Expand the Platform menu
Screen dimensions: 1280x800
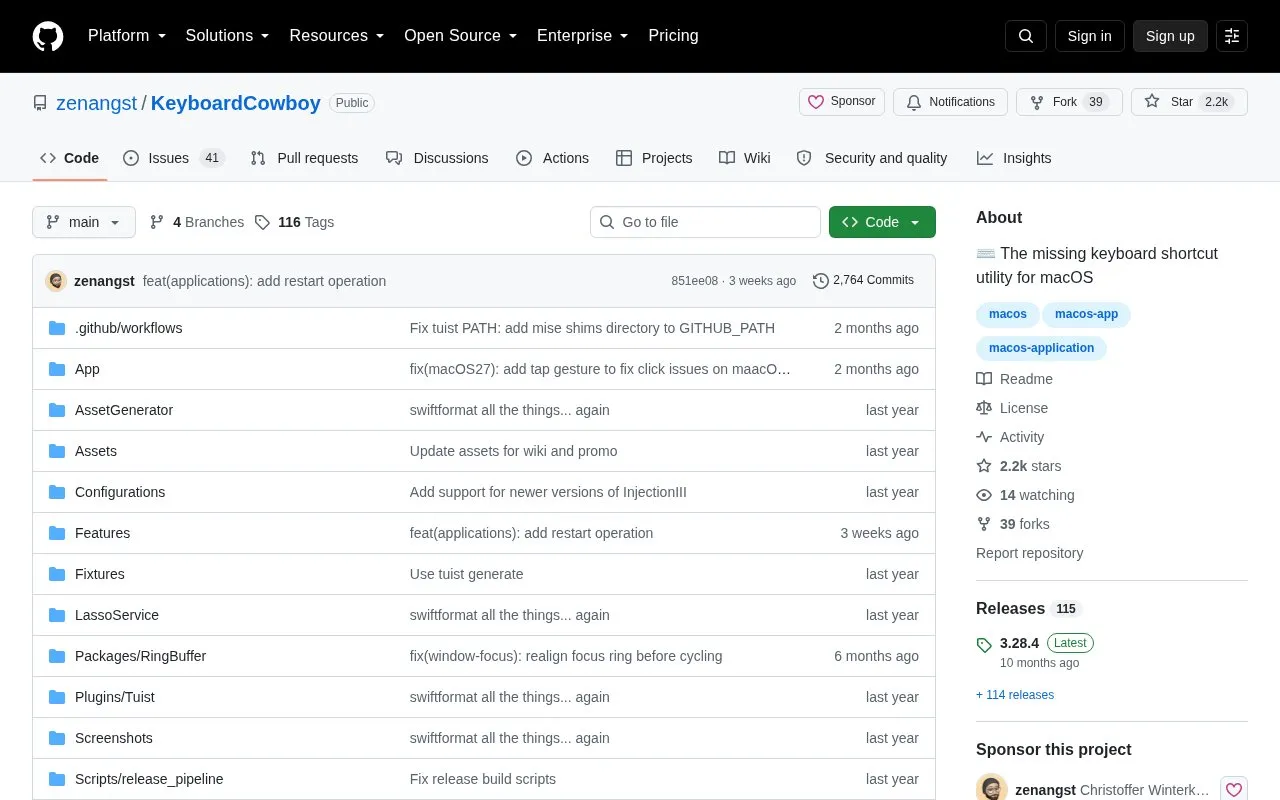click(127, 36)
